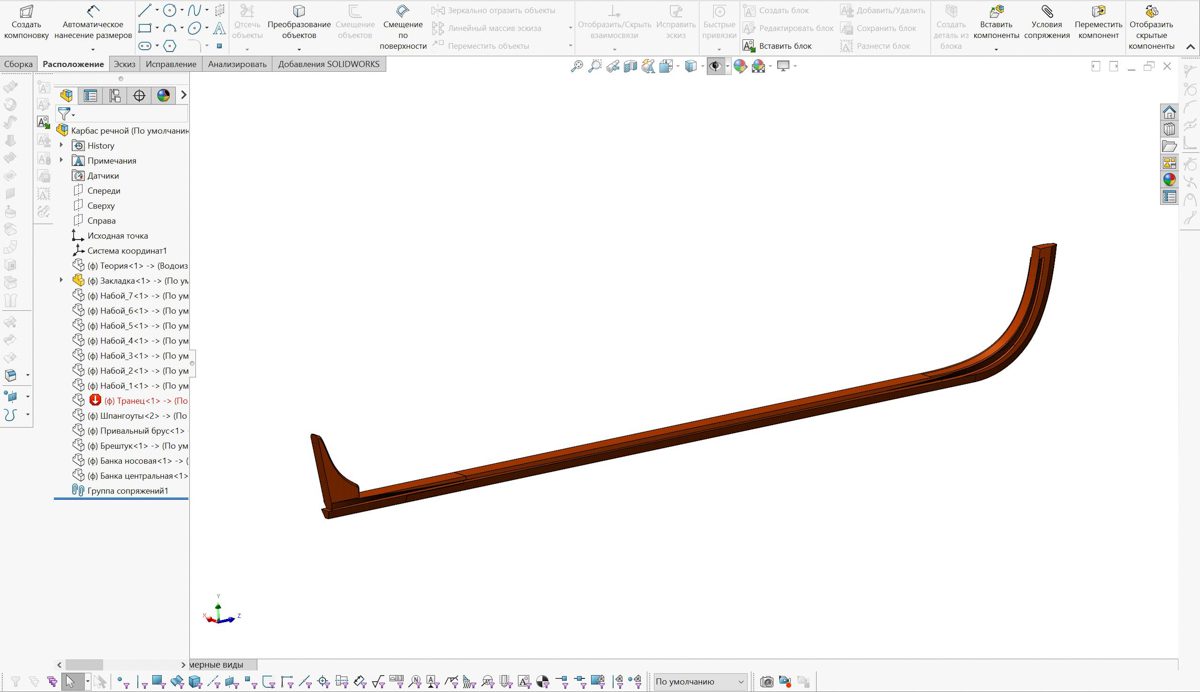Open the ConfigurationManager tab icon
1200x692 pixels.
click(x=115, y=96)
